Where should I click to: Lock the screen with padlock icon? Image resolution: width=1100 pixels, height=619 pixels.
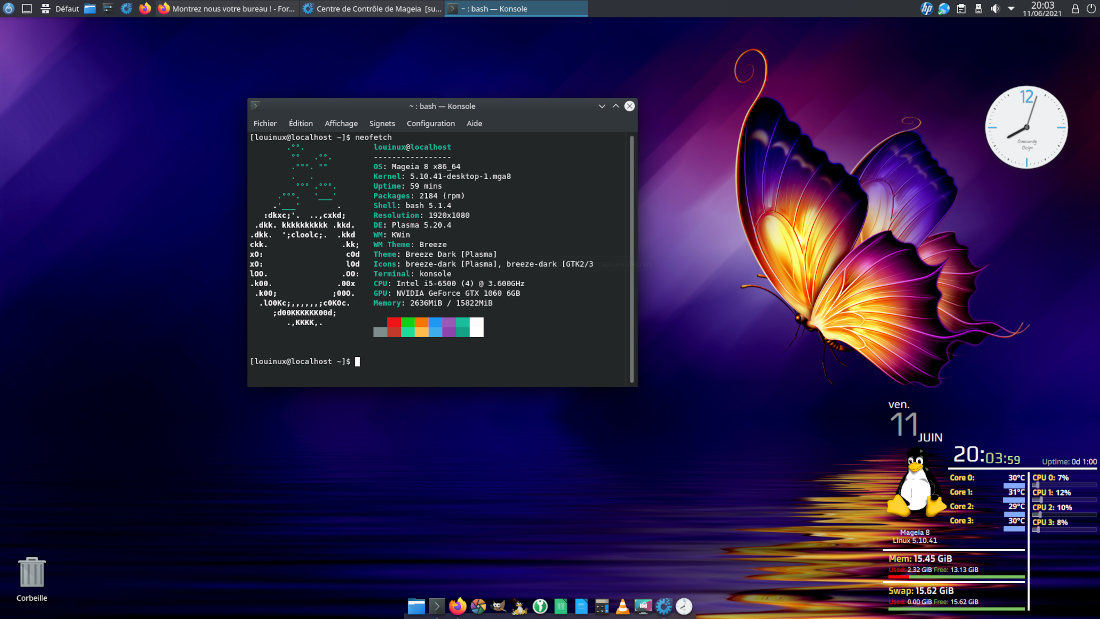[1075, 8]
